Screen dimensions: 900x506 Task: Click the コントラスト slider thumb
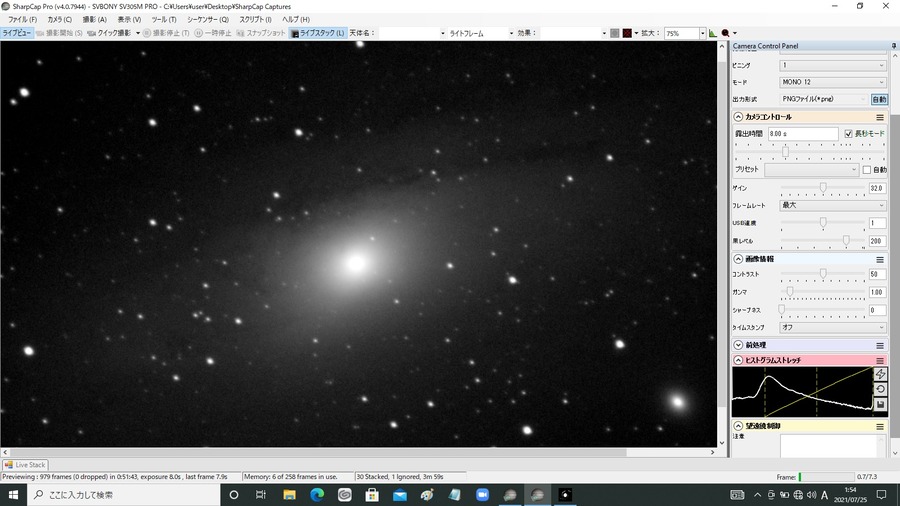823,274
